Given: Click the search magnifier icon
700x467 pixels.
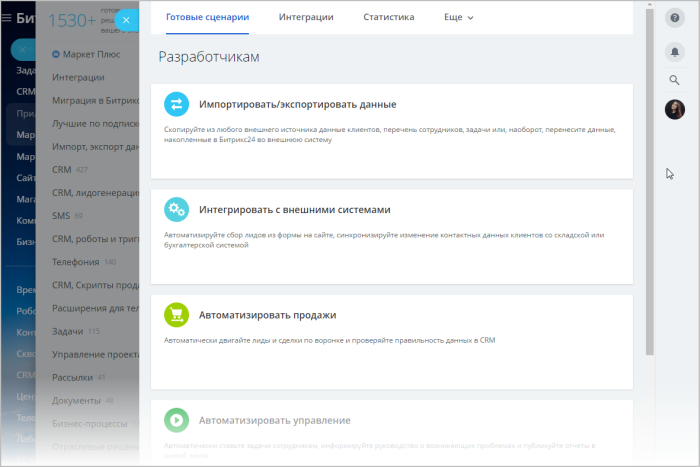Looking at the screenshot, I should tap(675, 80).
